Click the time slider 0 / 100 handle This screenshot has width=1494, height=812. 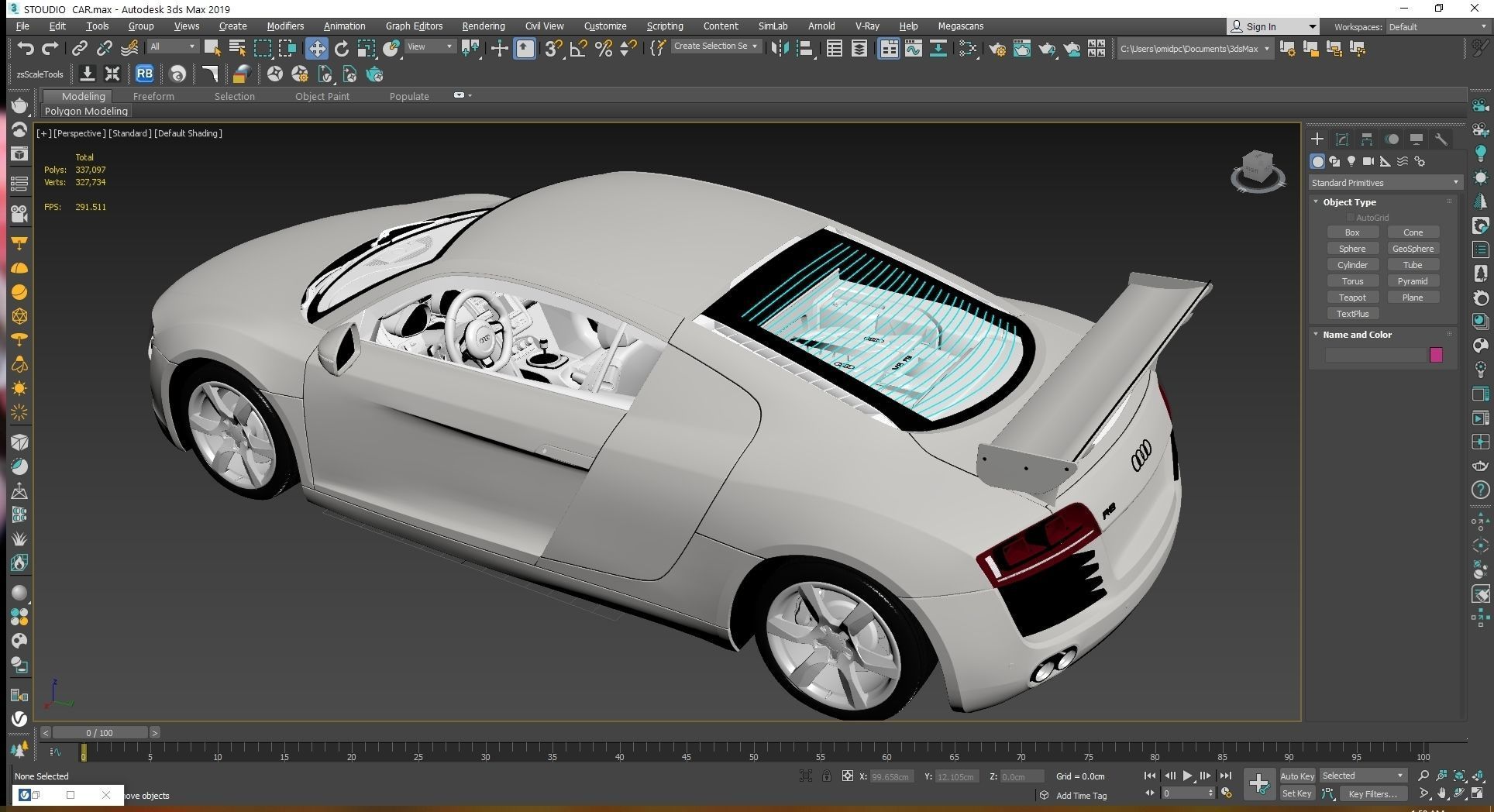[100, 732]
